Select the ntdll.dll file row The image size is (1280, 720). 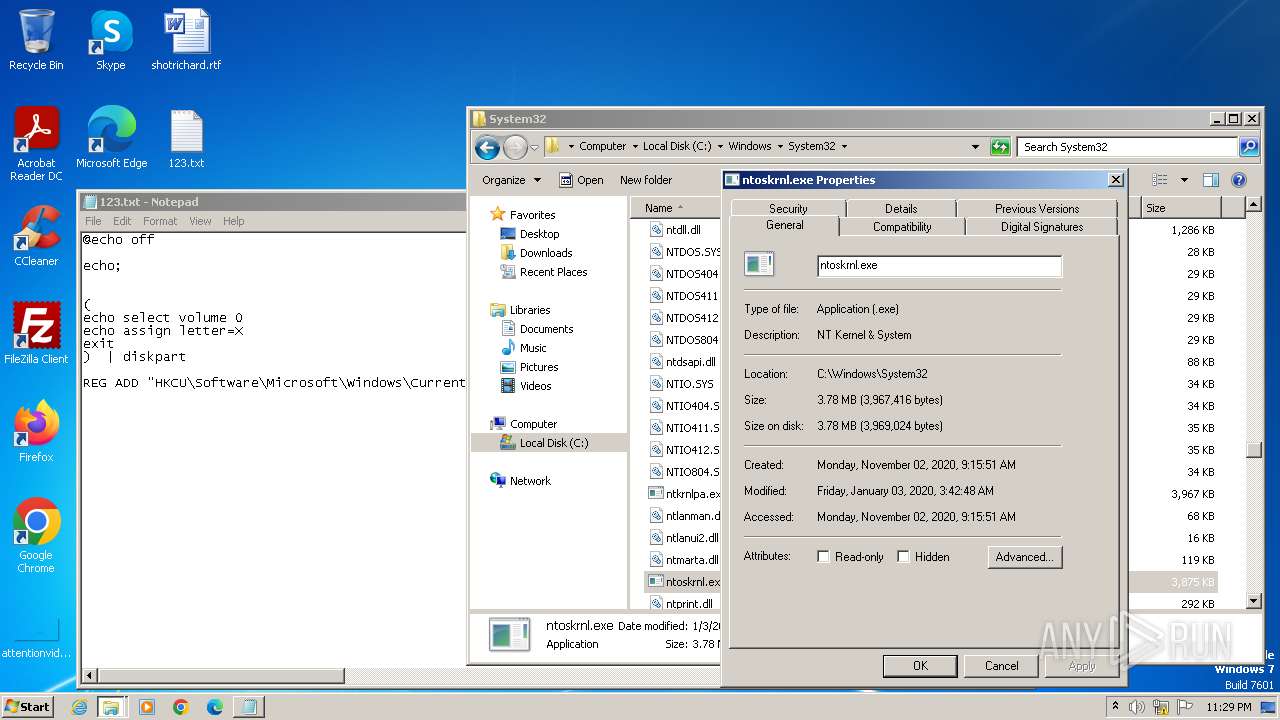683,230
